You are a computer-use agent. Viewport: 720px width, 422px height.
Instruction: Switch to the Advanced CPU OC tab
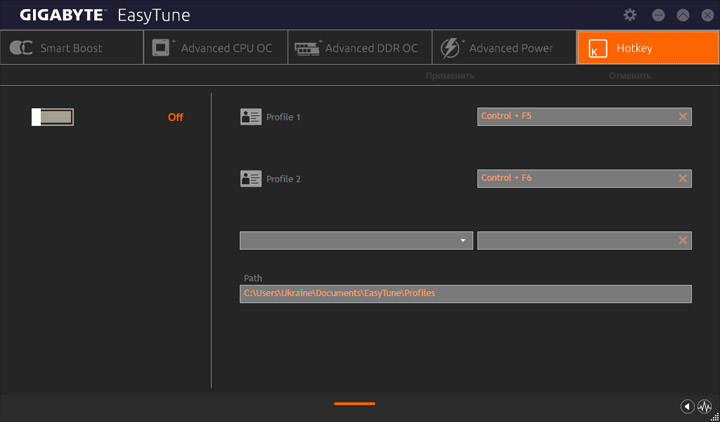[x=216, y=48]
